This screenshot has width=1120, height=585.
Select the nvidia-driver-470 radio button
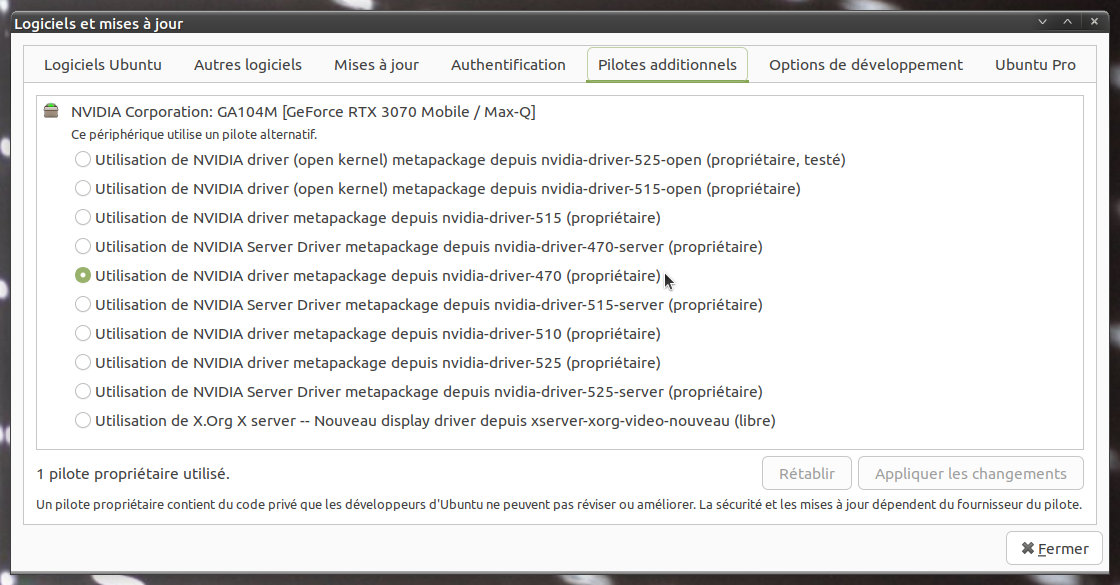coord(83,276)
